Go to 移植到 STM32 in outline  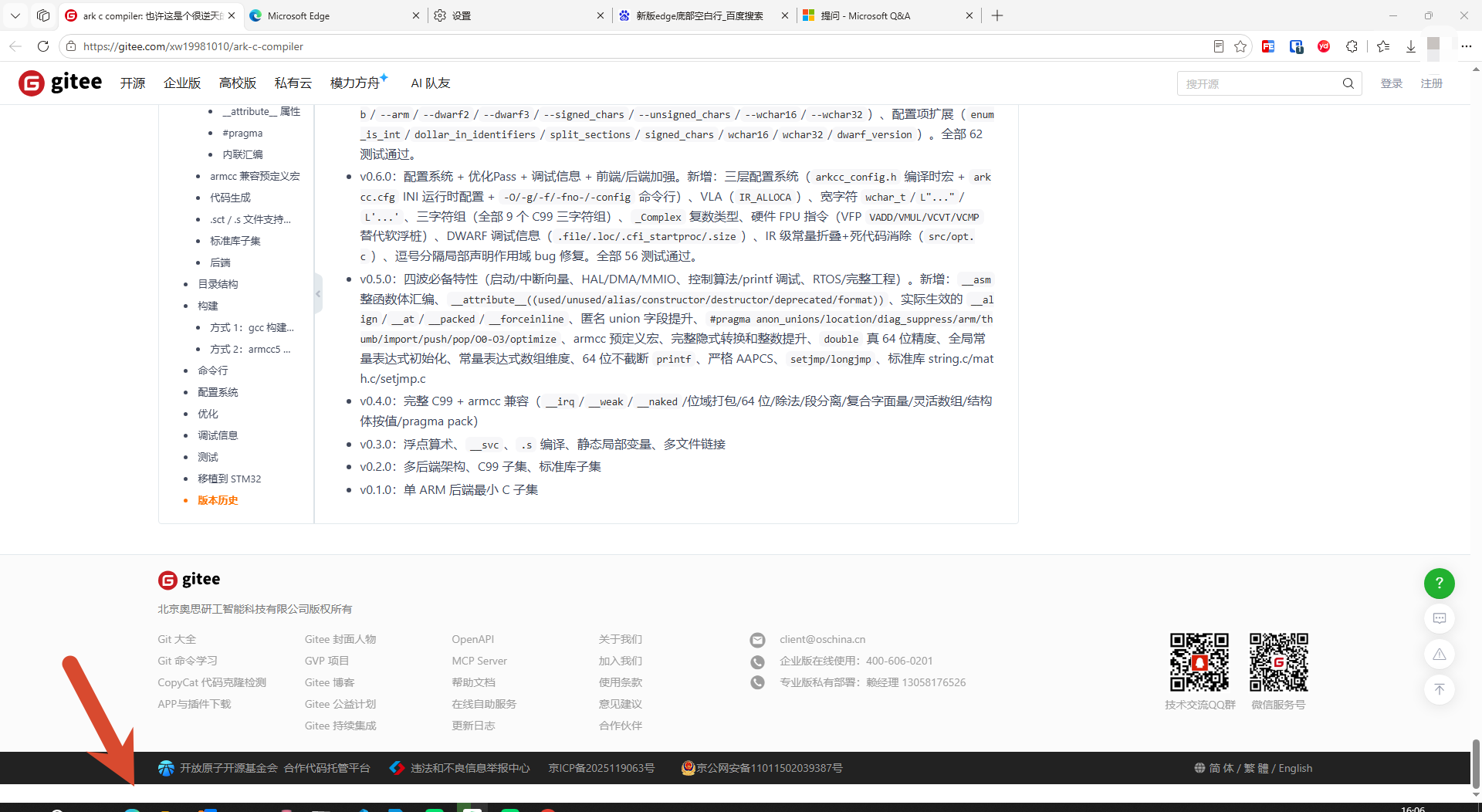229,479
